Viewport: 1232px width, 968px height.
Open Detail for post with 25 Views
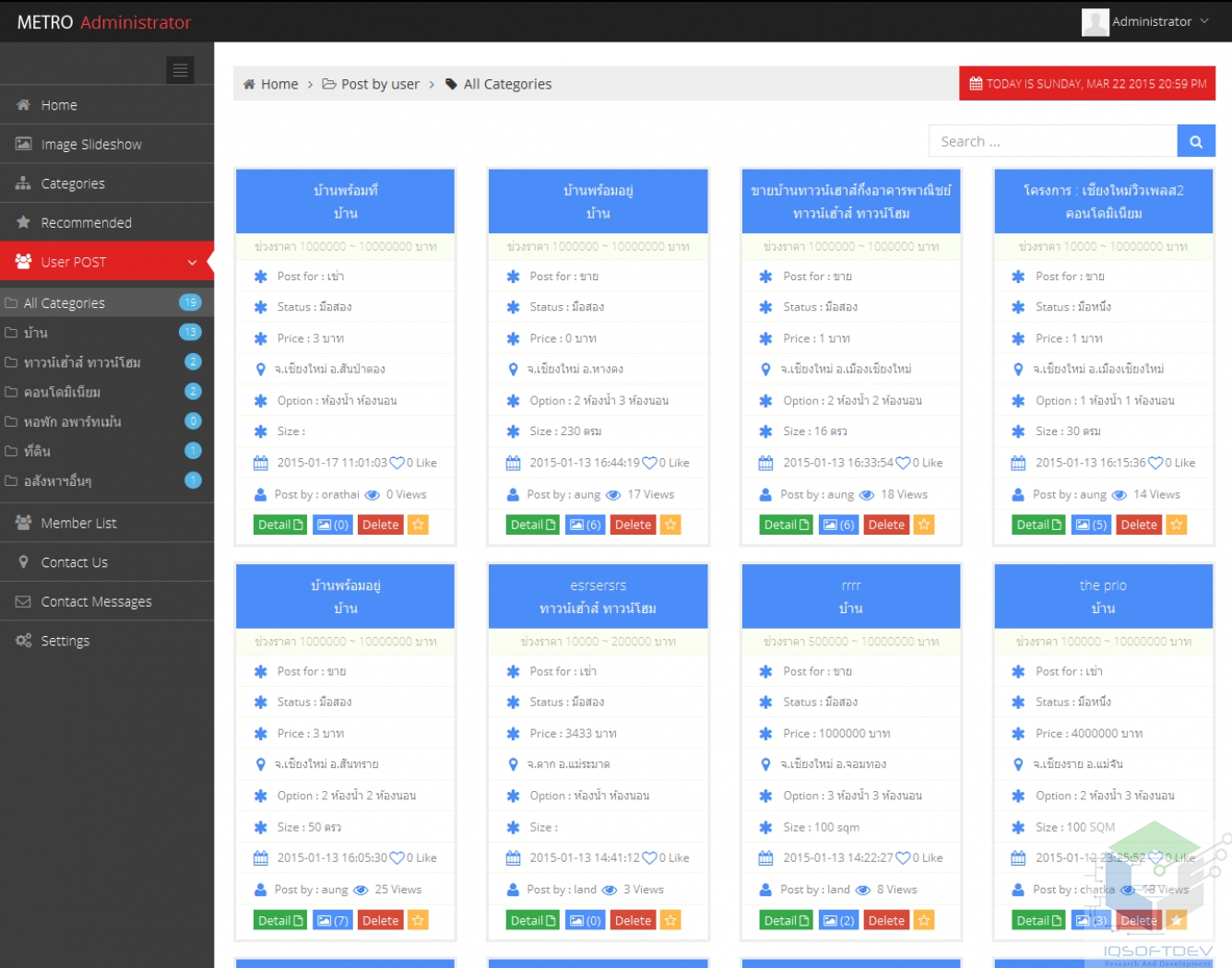point(280,920)
